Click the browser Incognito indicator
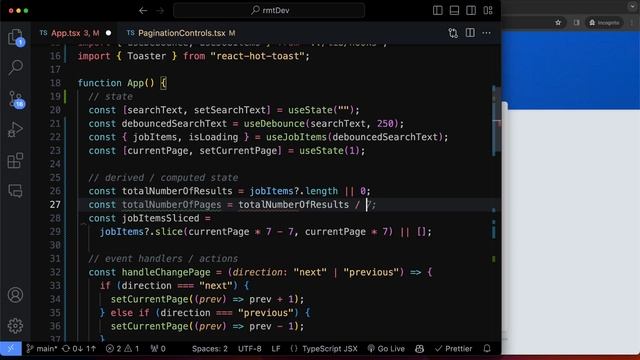640x360 pixels. 604,23
